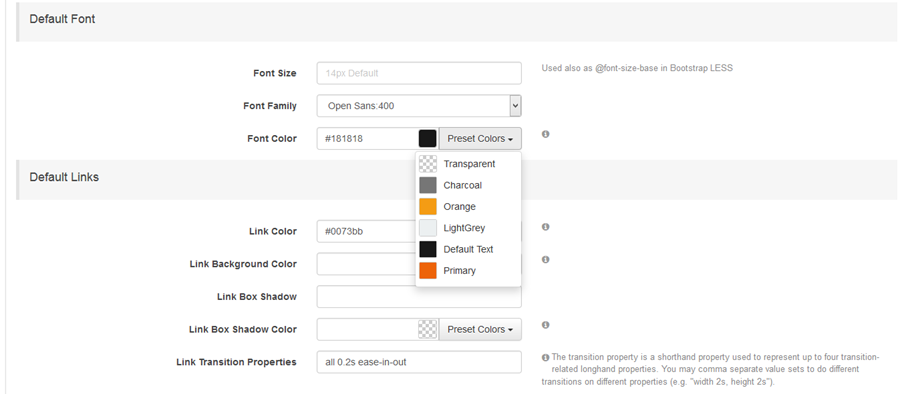900x394 pixels.
Task: Click the Link Color hex field
Action: [366, 231]
